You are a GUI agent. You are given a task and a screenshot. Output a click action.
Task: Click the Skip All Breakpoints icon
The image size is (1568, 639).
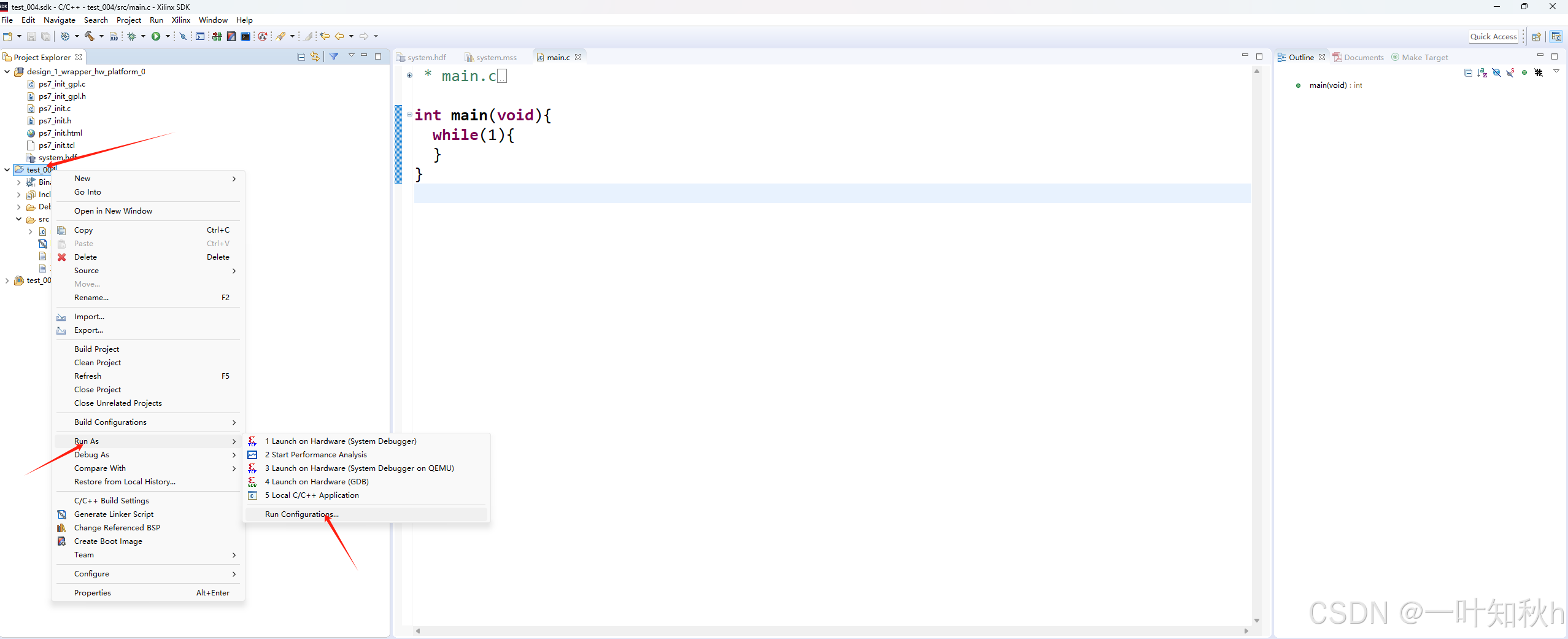(x=183, y=36)
